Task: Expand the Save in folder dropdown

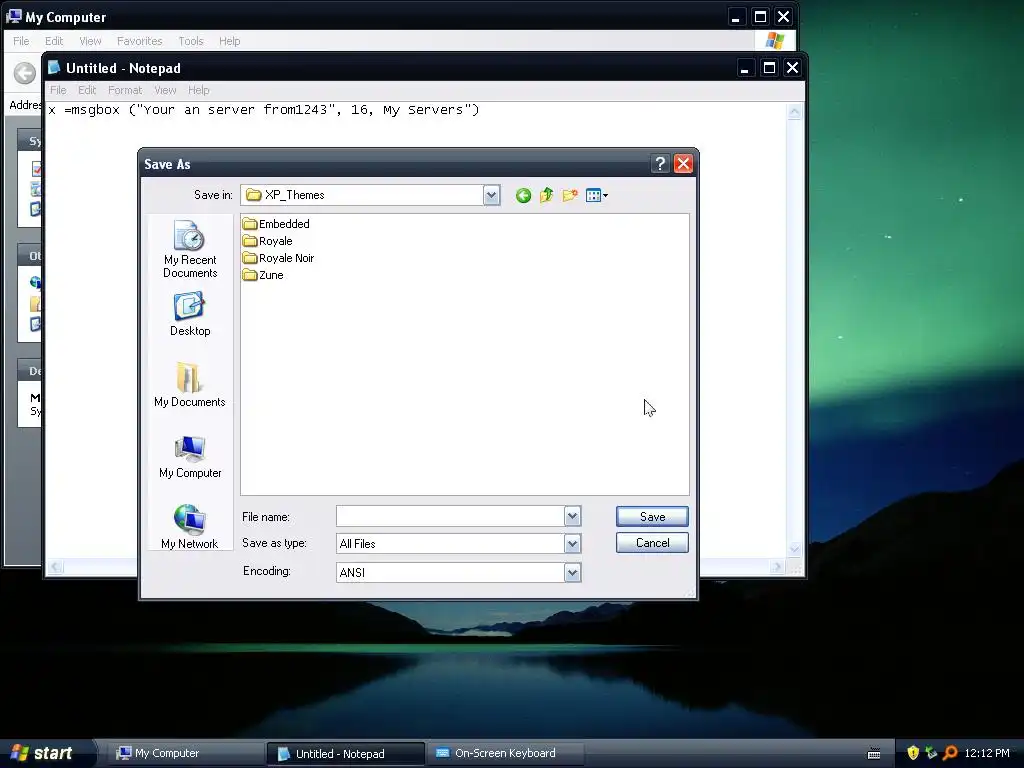Action: click(491, 195)
